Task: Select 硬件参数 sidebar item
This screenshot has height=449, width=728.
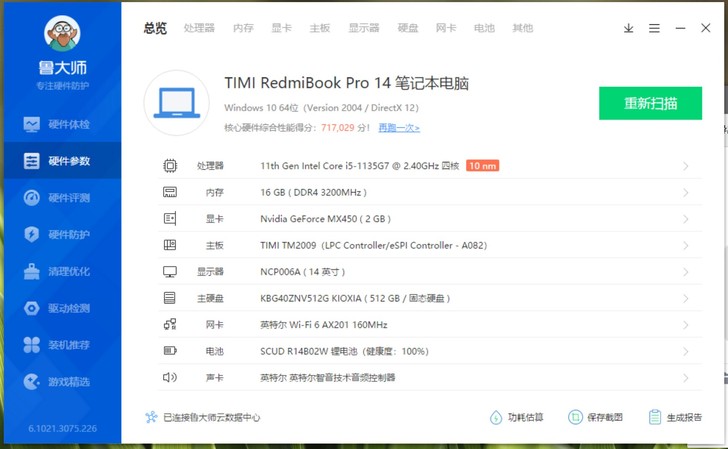Action: pyautogui.click(x=62, y=161)
